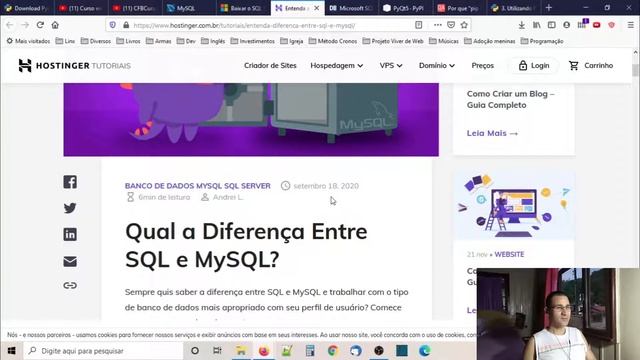The image size is (640, 360).
Task: Open Chrome from taskbar
Action: click(333, 351)
